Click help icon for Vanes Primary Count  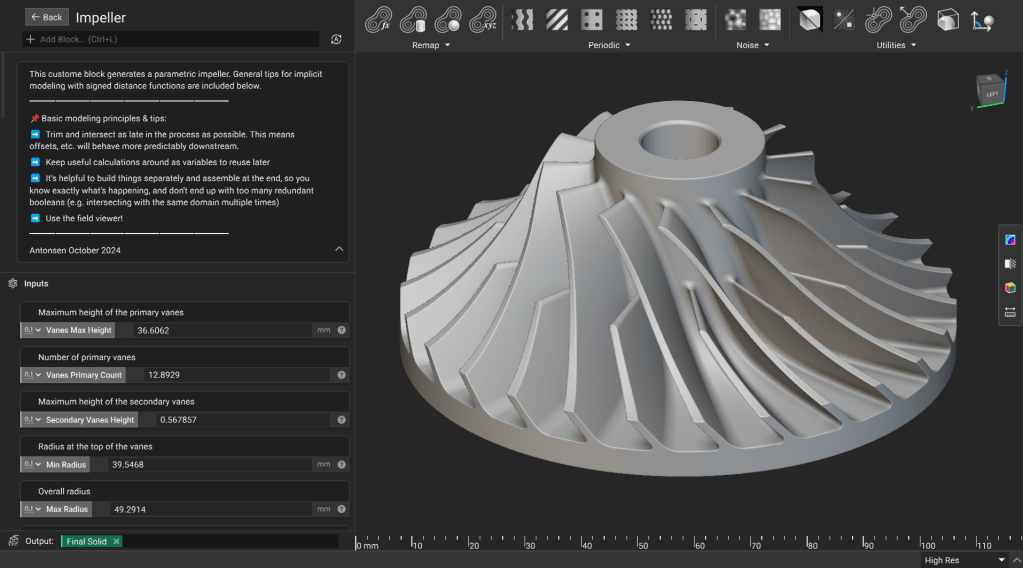pyautogui.click(x=341, y=375)
